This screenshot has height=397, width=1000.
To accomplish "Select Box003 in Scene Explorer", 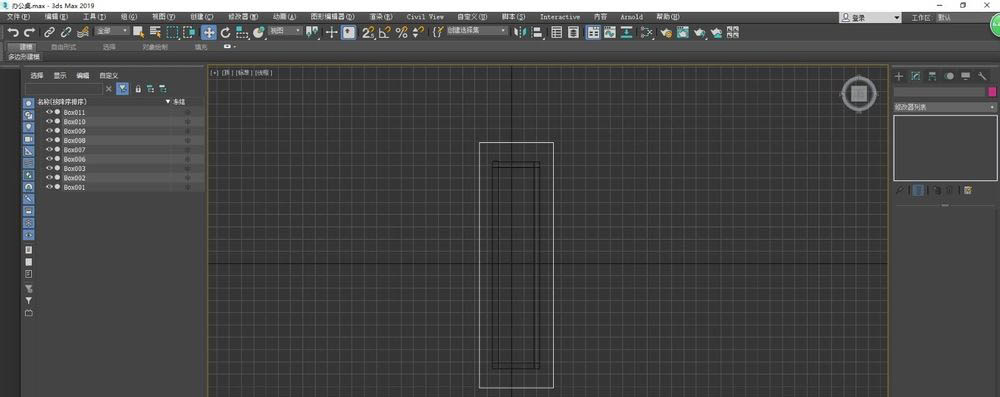I will pyautogui.click(x=75, y=169).
